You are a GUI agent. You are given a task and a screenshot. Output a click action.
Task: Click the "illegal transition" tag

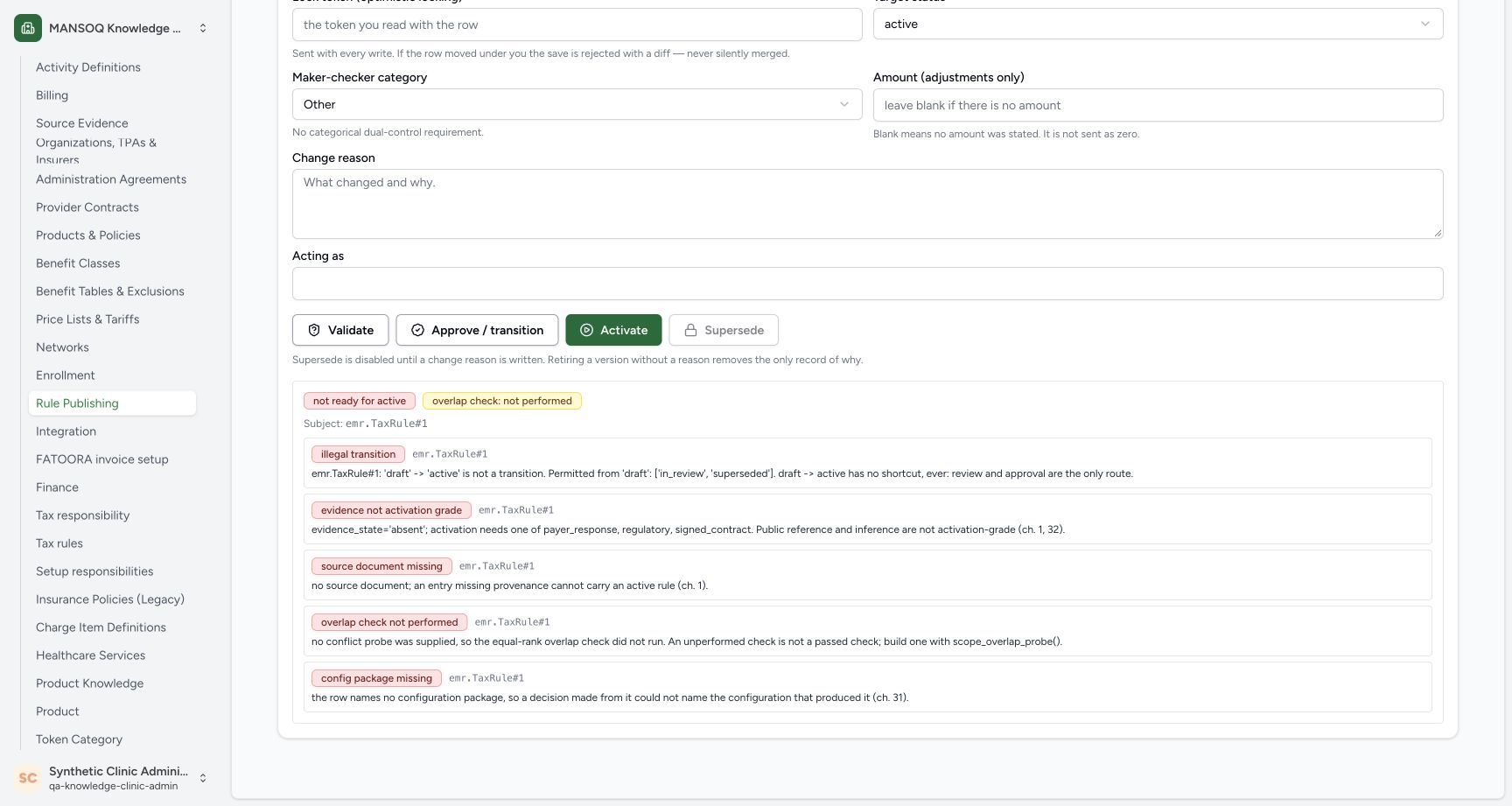point(359,454)
